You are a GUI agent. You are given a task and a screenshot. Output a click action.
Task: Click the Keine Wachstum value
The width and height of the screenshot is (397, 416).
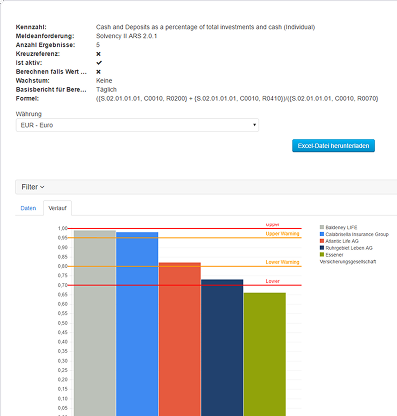coord(104,80)
